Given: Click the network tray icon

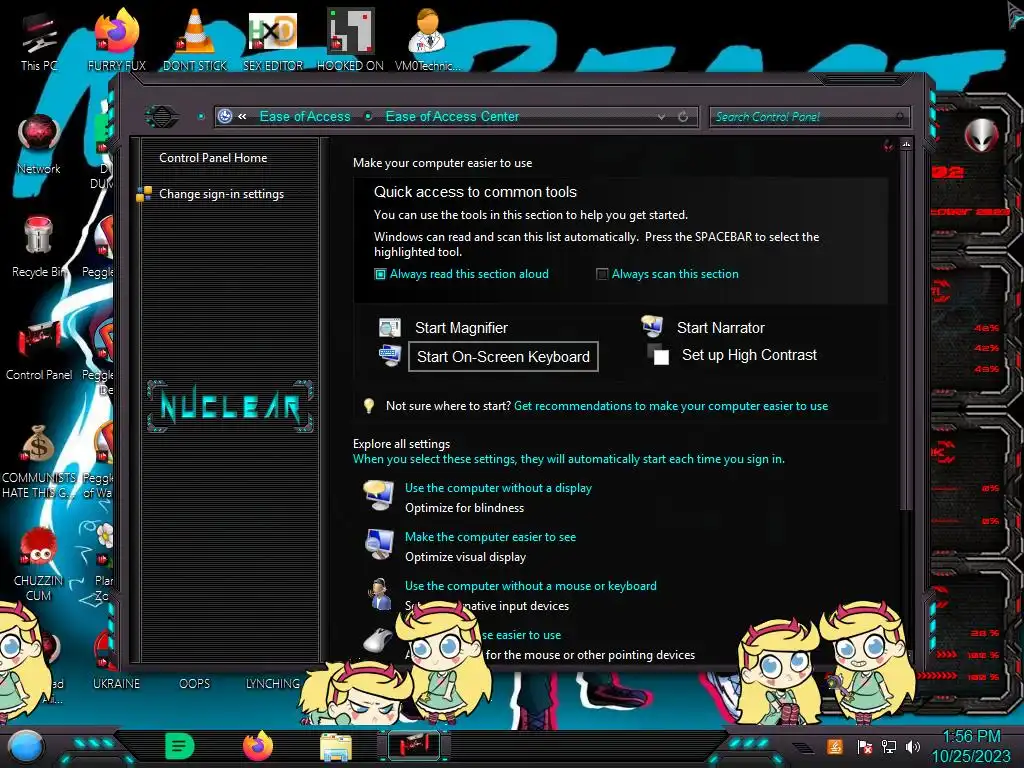Looking at the screenshot, I should point(889,746).
